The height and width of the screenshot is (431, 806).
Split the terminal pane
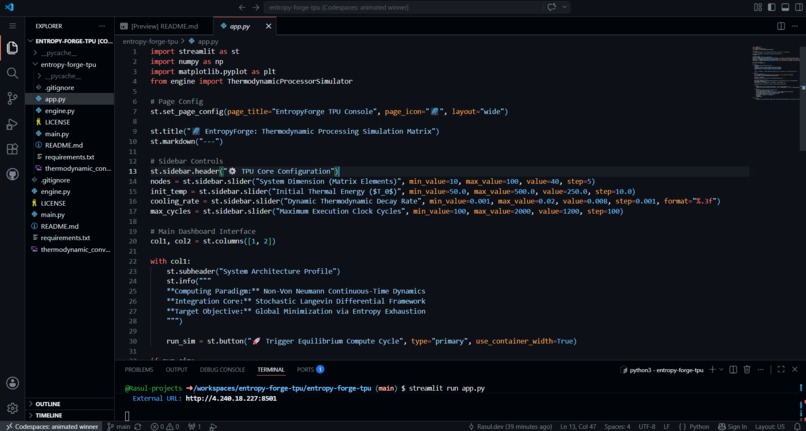734,370
